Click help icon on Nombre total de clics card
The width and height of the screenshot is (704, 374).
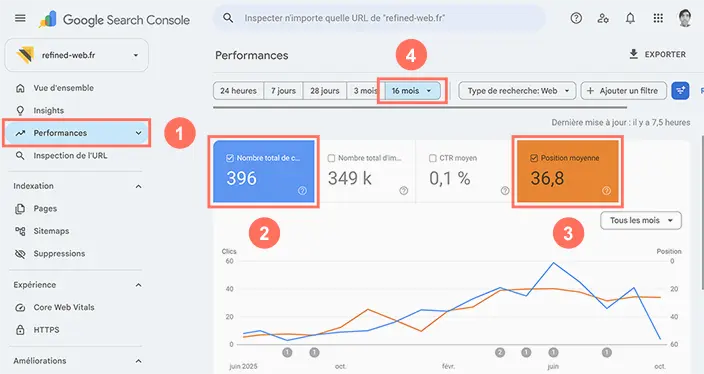point(302,191)
